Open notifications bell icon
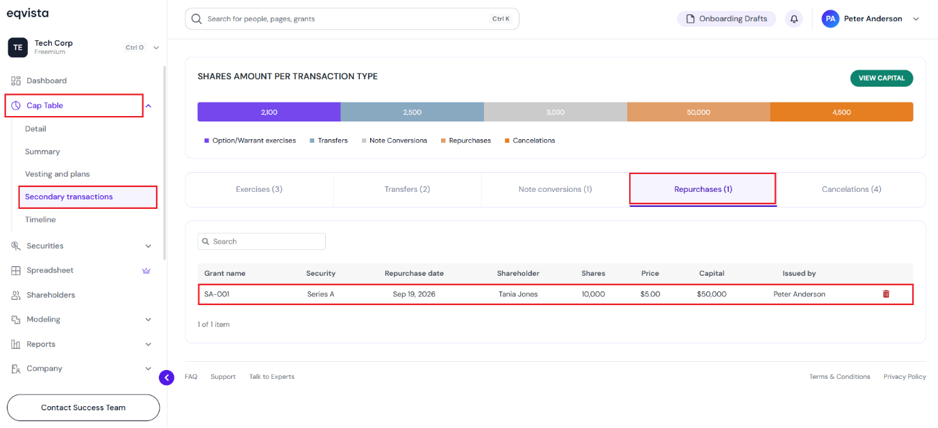The width and height of the screenshot is (938, 428). click(794, 19)
